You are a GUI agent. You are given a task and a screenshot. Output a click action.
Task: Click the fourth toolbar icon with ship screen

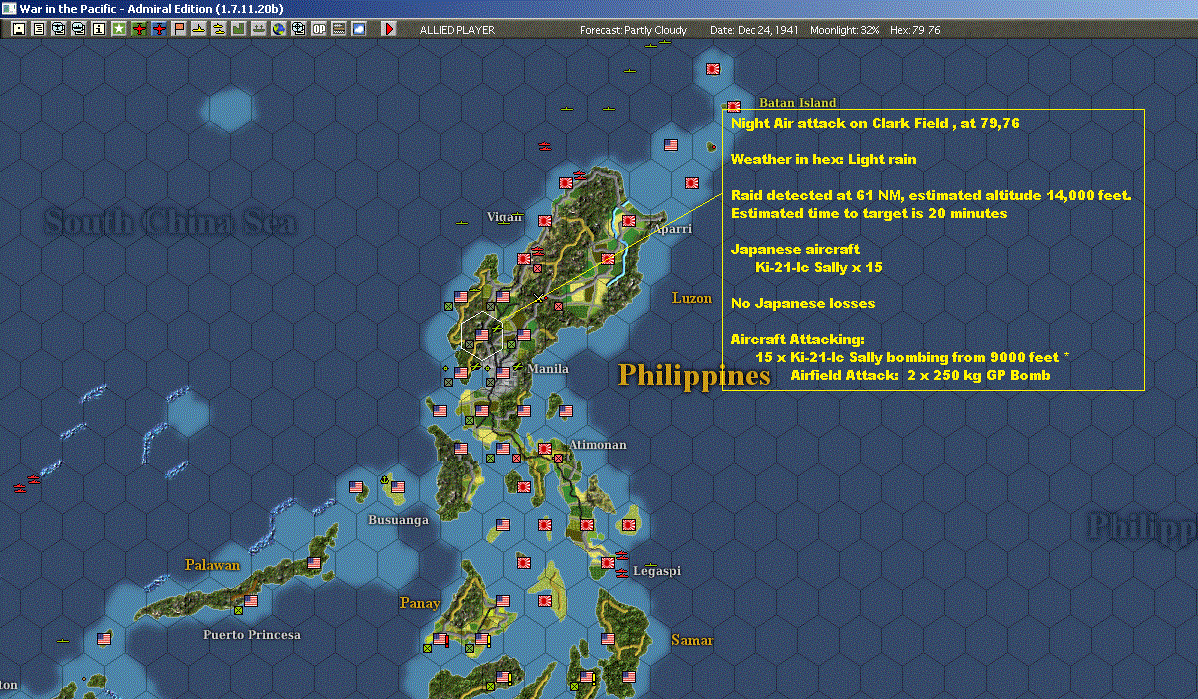coord(79,29)
